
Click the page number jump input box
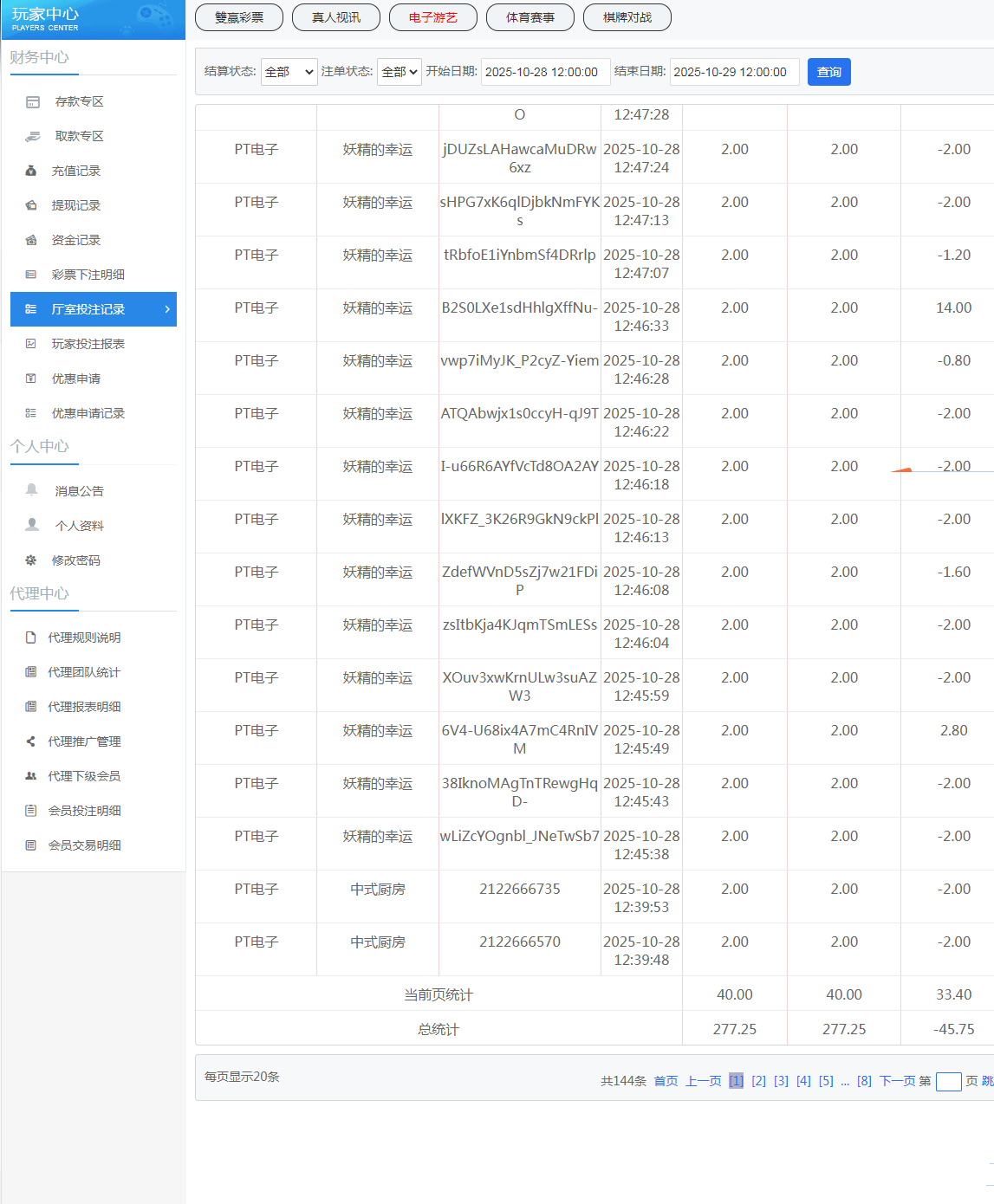[949, 1082]
